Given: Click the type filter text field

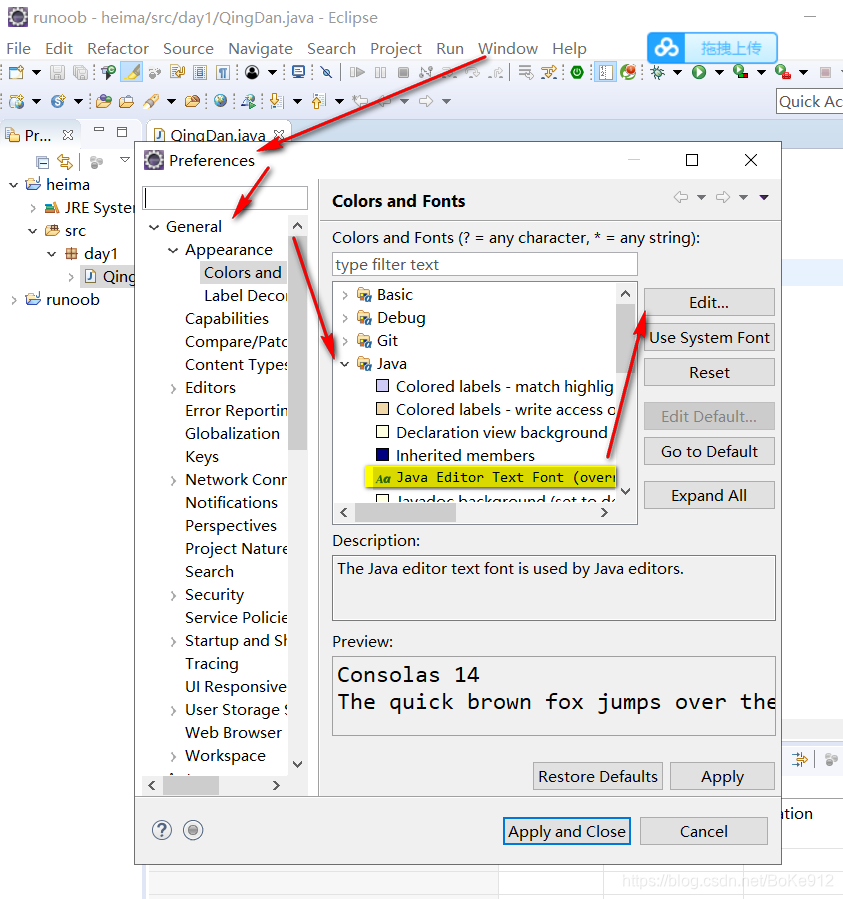Looking at the screenshot, I should click(x=485, y=264).
